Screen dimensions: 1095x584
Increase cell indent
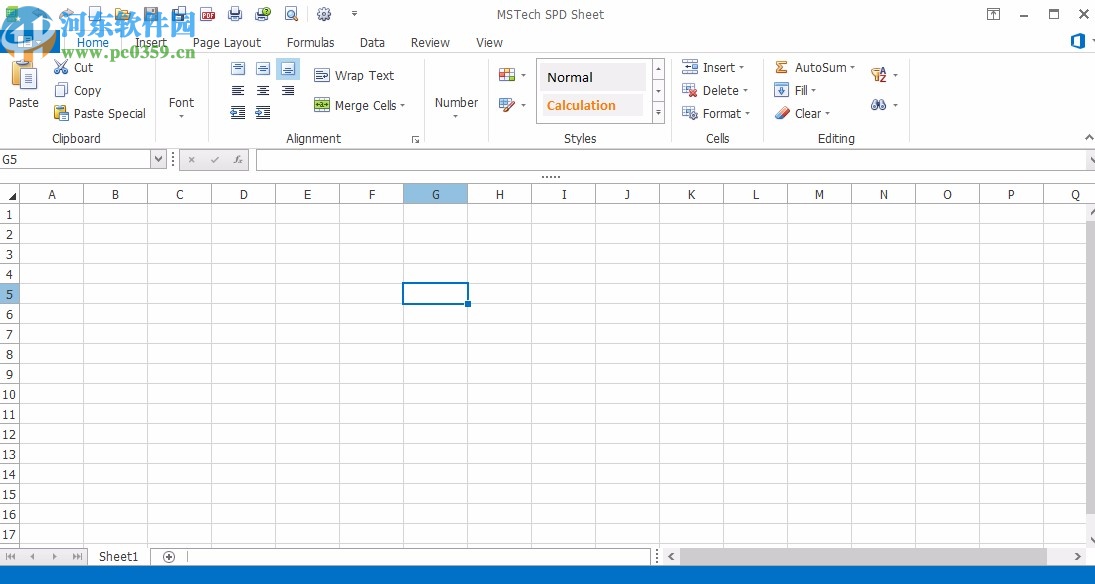pos(263,112)
